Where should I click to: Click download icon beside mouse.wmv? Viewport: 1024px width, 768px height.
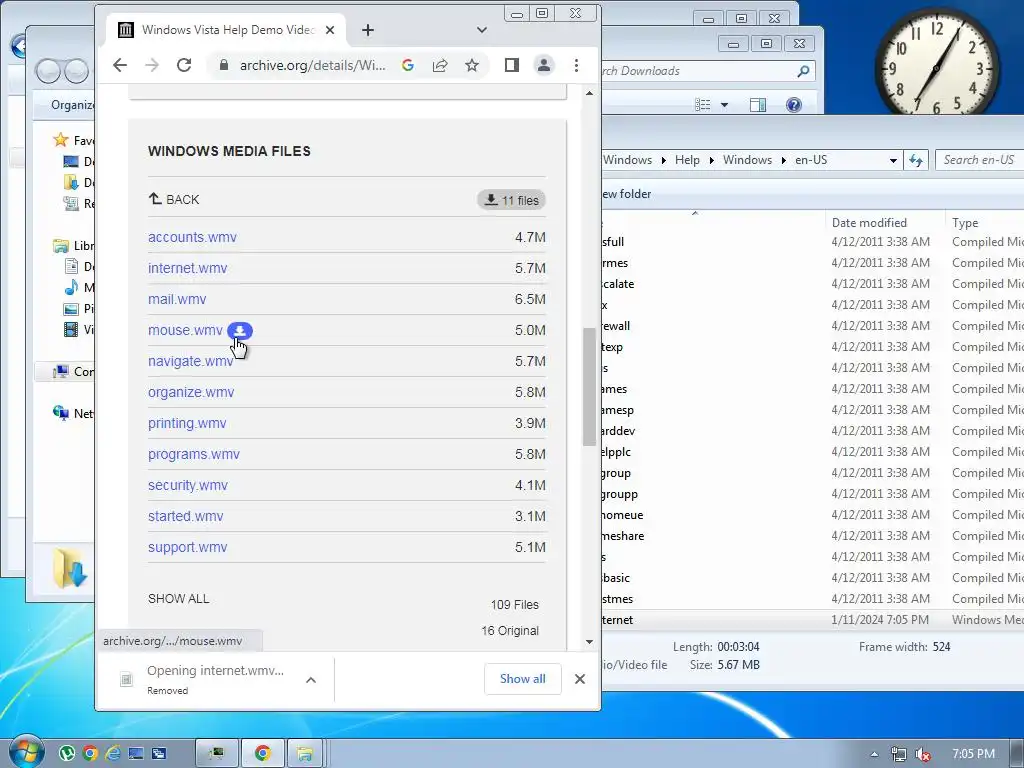[x=240, y=330]
